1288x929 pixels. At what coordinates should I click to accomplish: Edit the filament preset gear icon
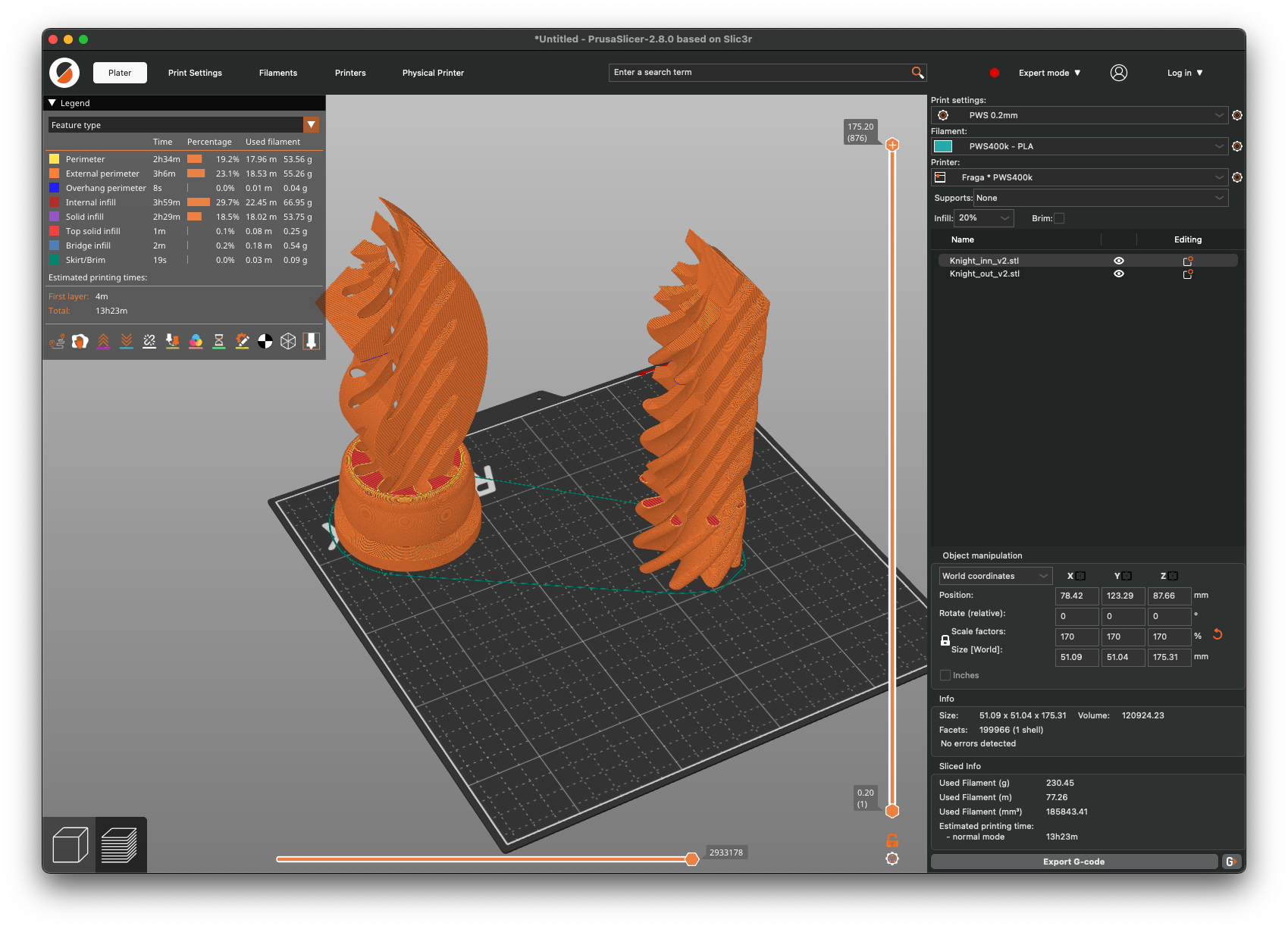point(1237,146)
